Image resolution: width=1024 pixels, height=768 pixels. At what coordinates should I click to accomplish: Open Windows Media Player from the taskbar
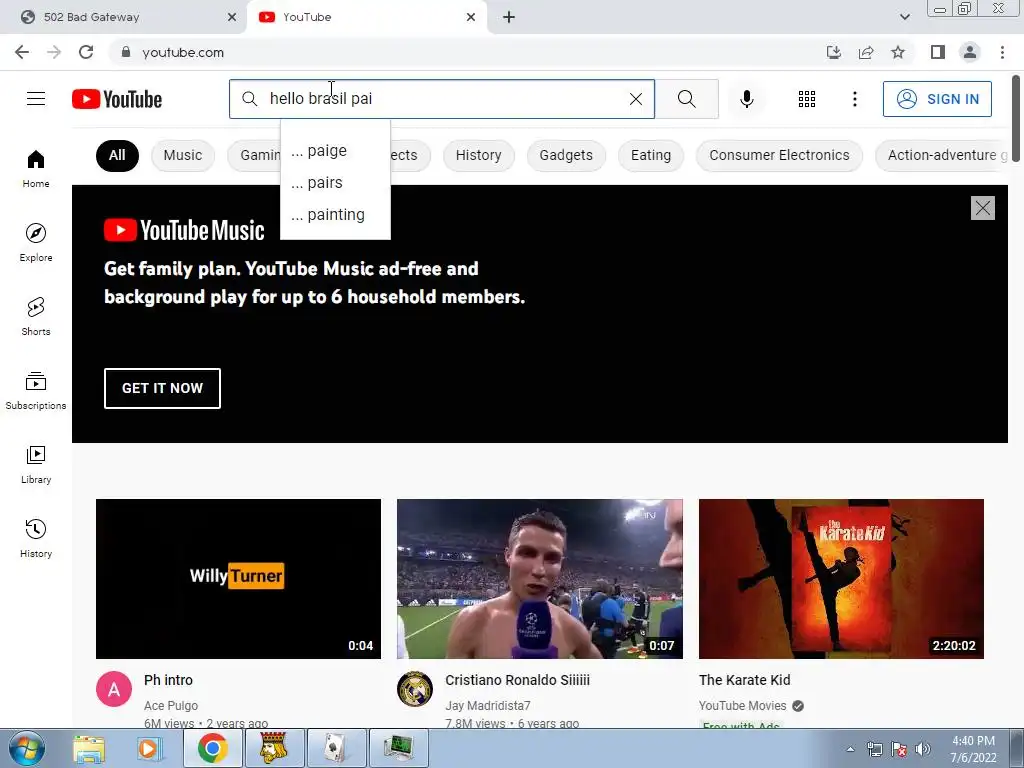149,748
